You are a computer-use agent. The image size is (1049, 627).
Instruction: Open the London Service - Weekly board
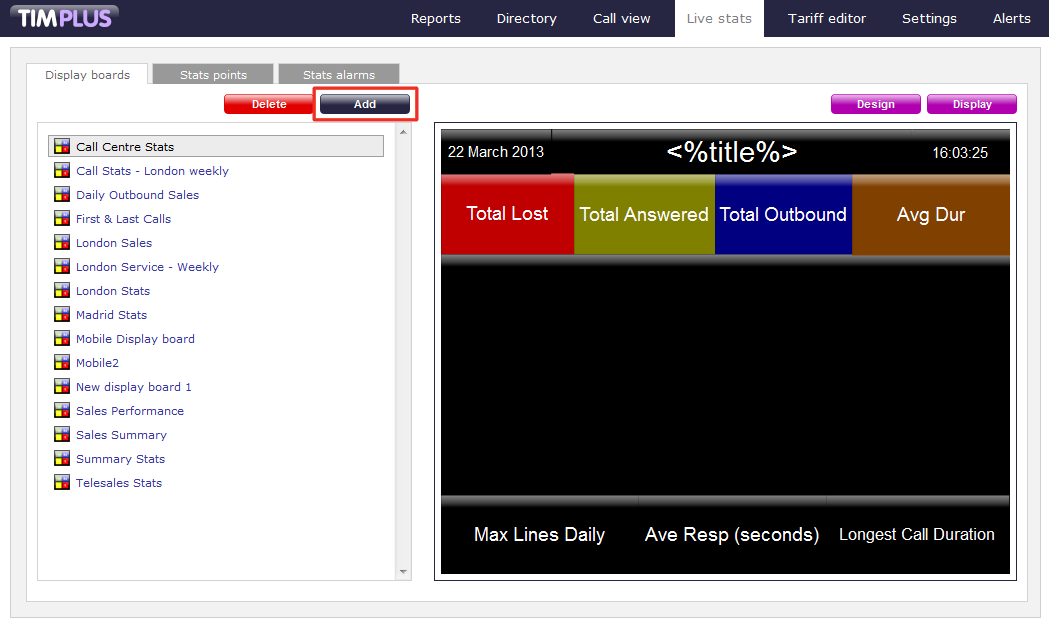pos(147,267)
